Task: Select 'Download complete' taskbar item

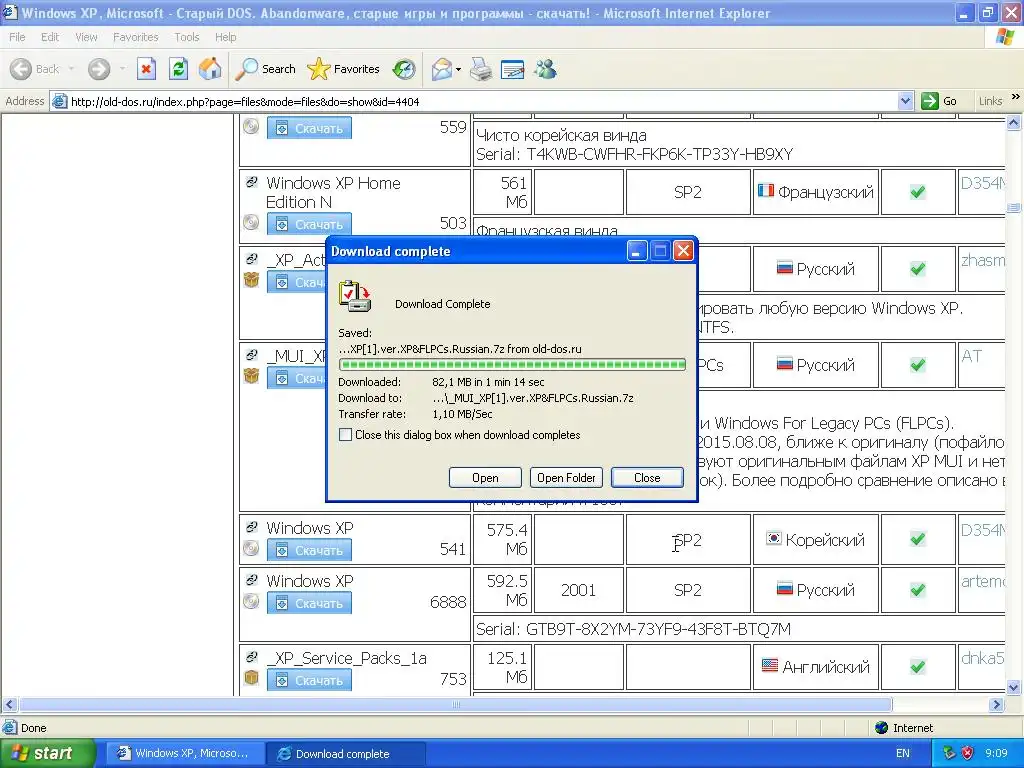Action: click(x=345, y=754)
